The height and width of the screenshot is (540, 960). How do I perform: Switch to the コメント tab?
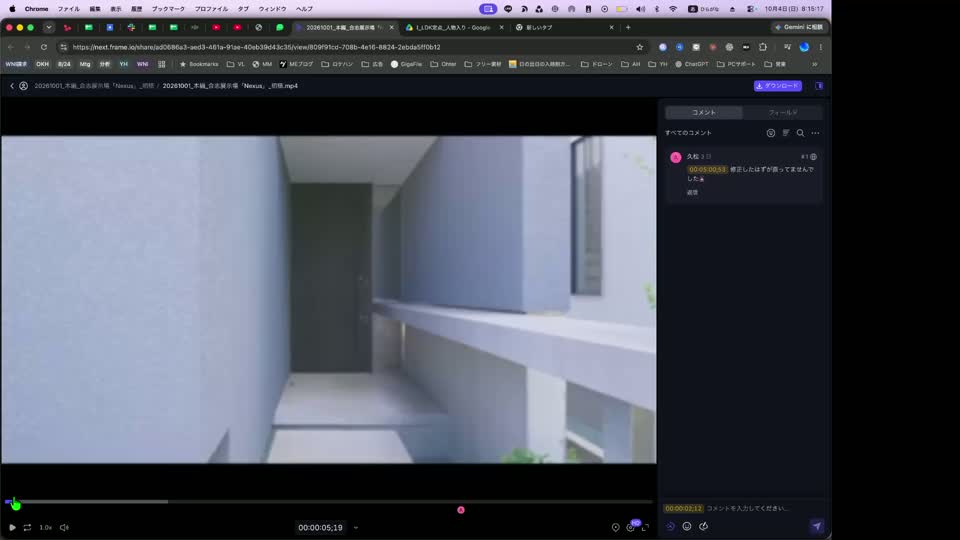(704, 113)
